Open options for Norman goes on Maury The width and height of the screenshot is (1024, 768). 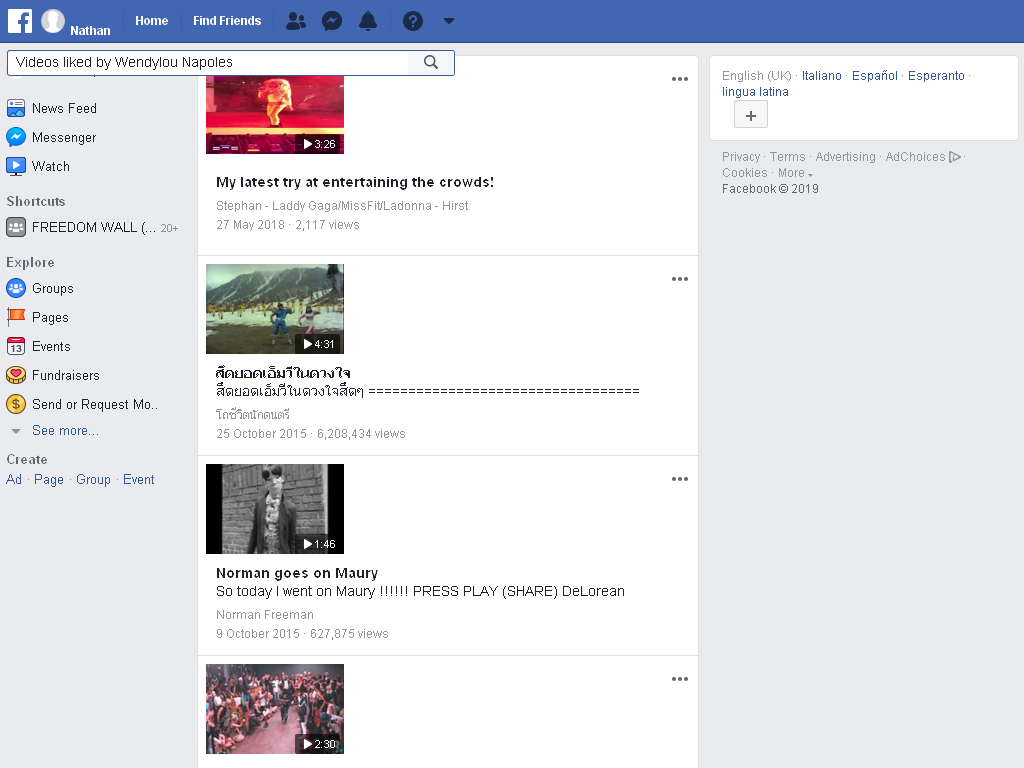(680, 479)
